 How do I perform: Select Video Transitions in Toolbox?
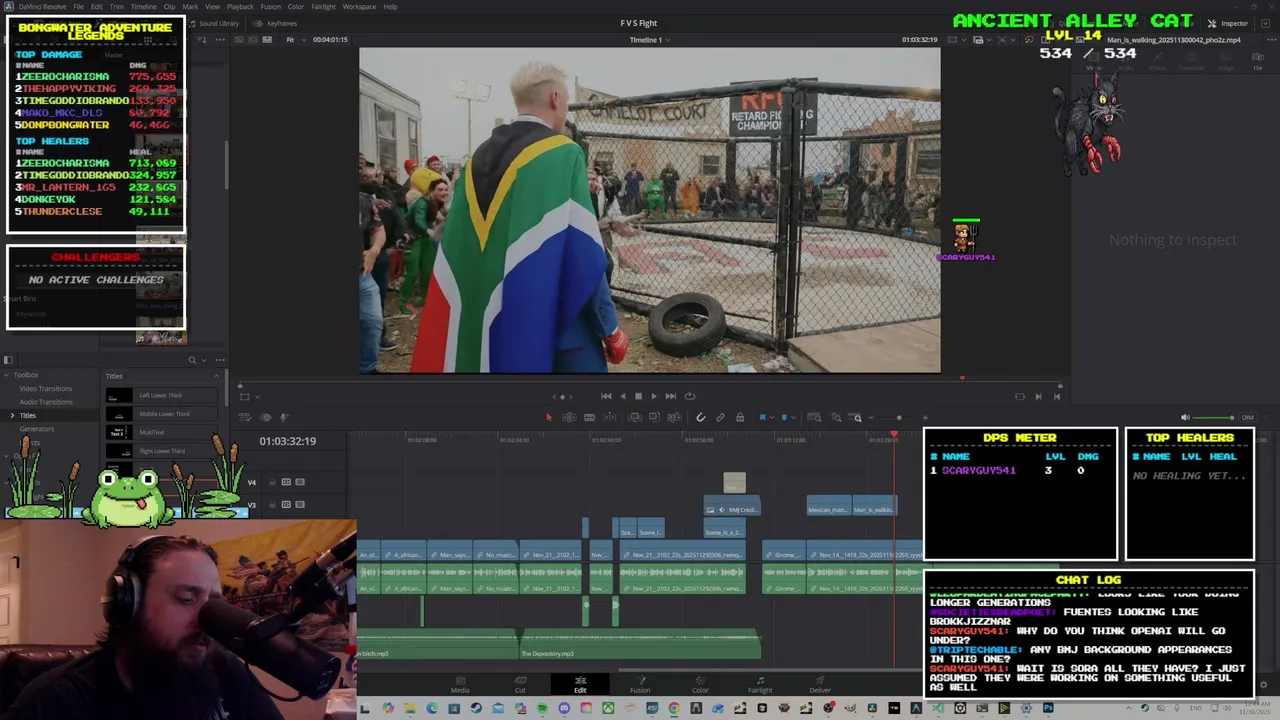(46, 388)
